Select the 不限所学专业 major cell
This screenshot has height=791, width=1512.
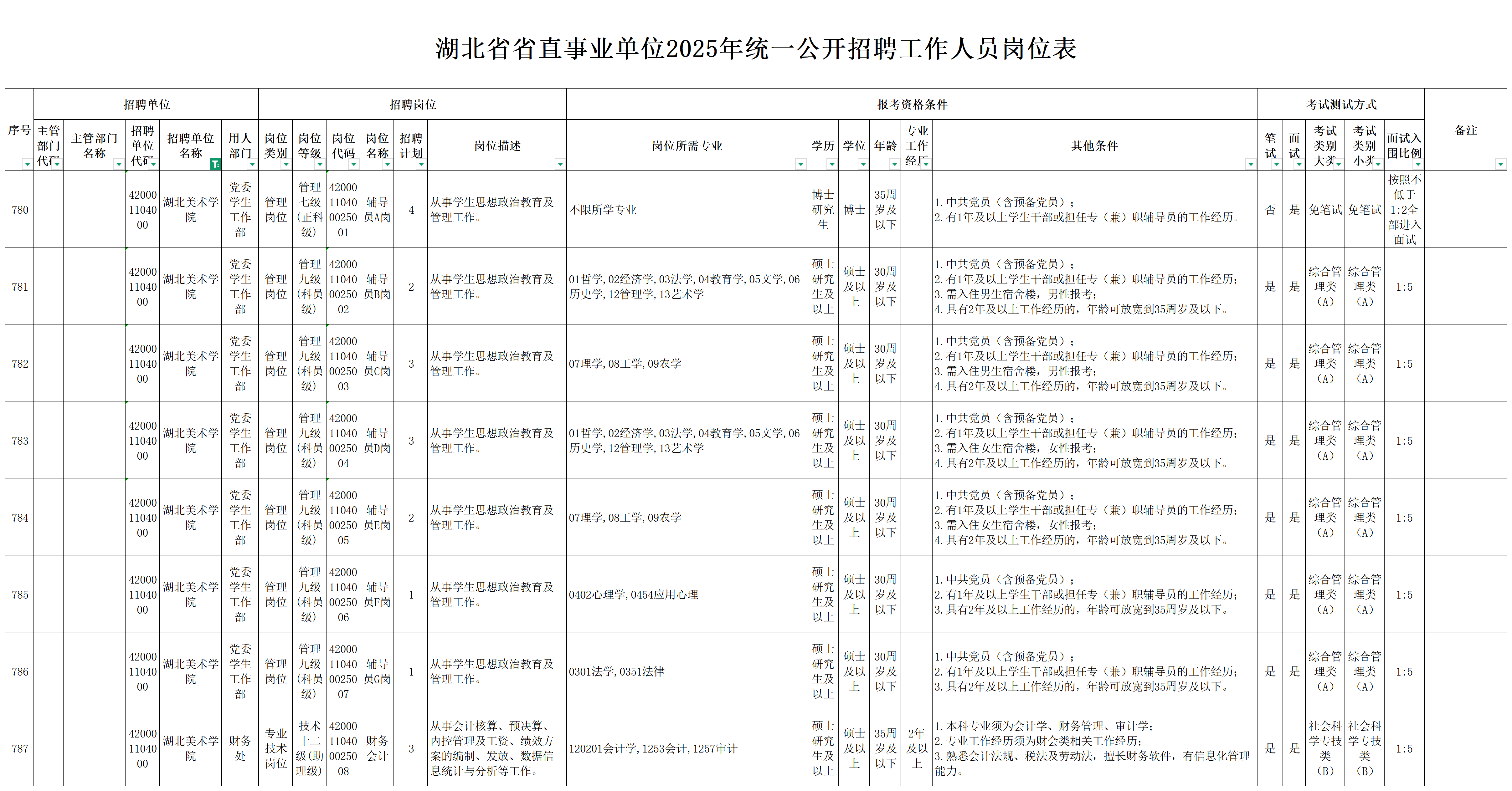[x=687, y=210]
